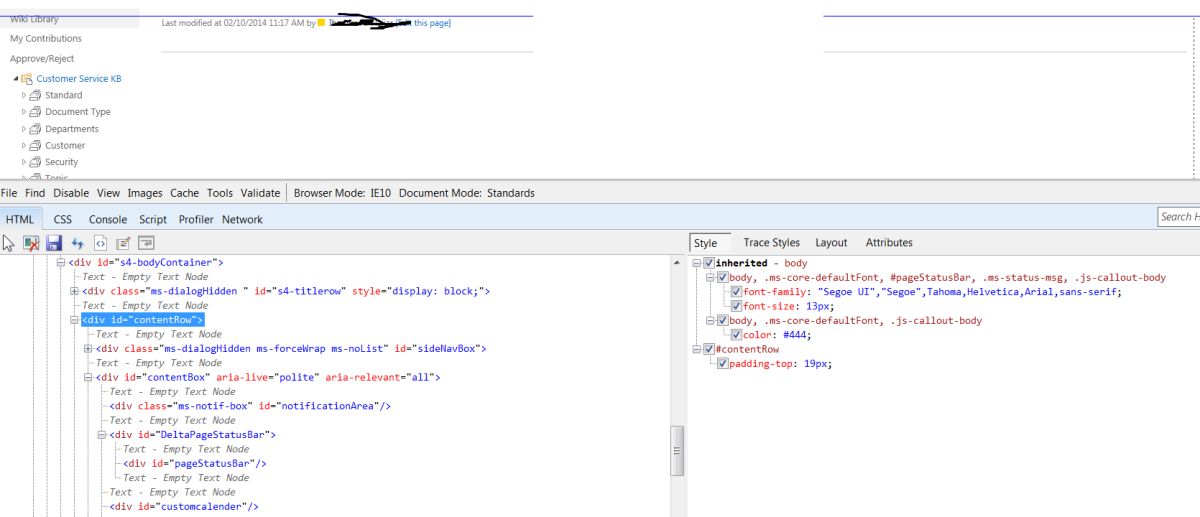Collapse the contentRow div node
The height and width of the screenshot is (517, 1200).
(x=74, y=320)
